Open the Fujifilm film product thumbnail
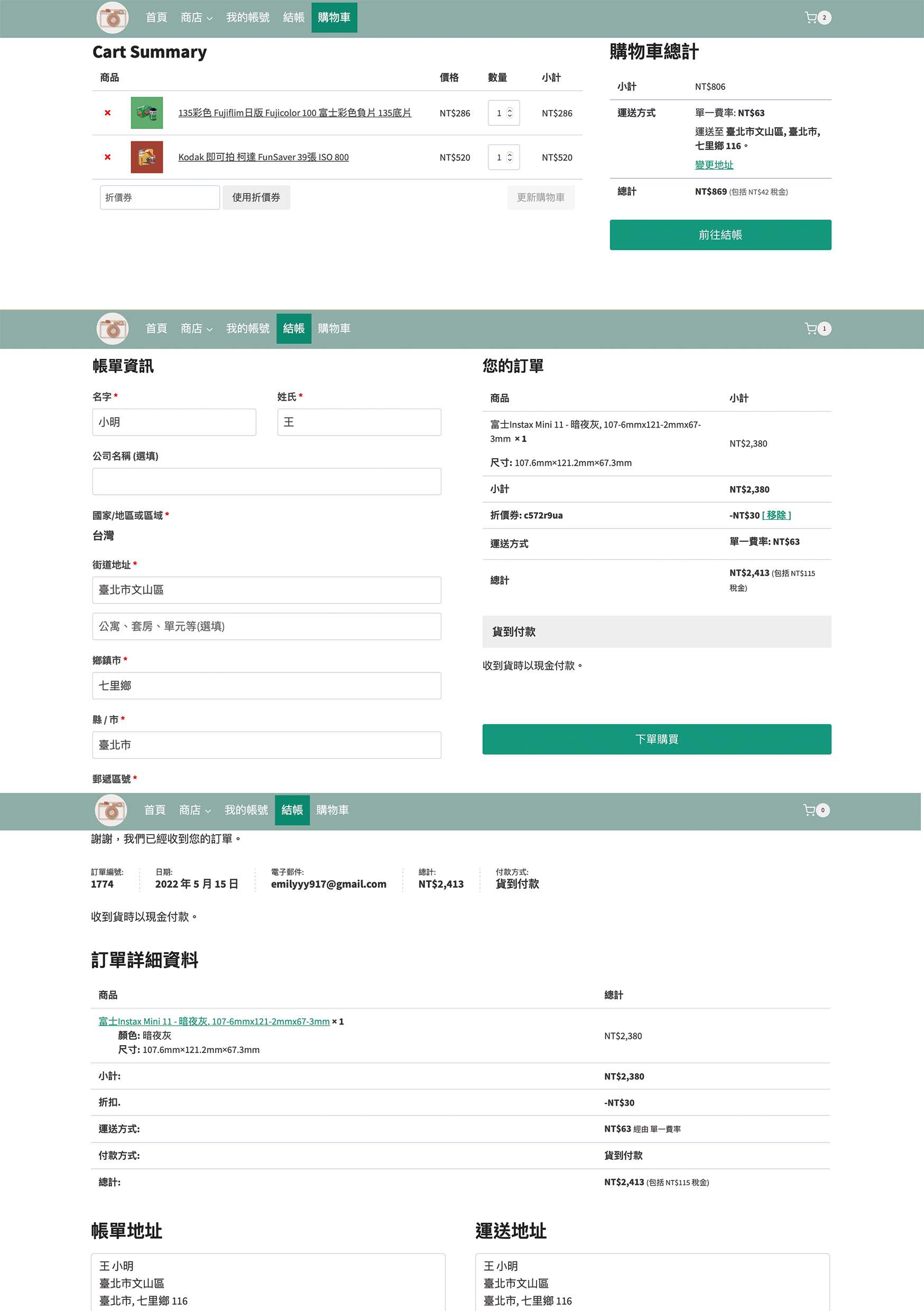Image resolution: width=924 pixels, height=1311 pixels. click(x=147, y=113)
